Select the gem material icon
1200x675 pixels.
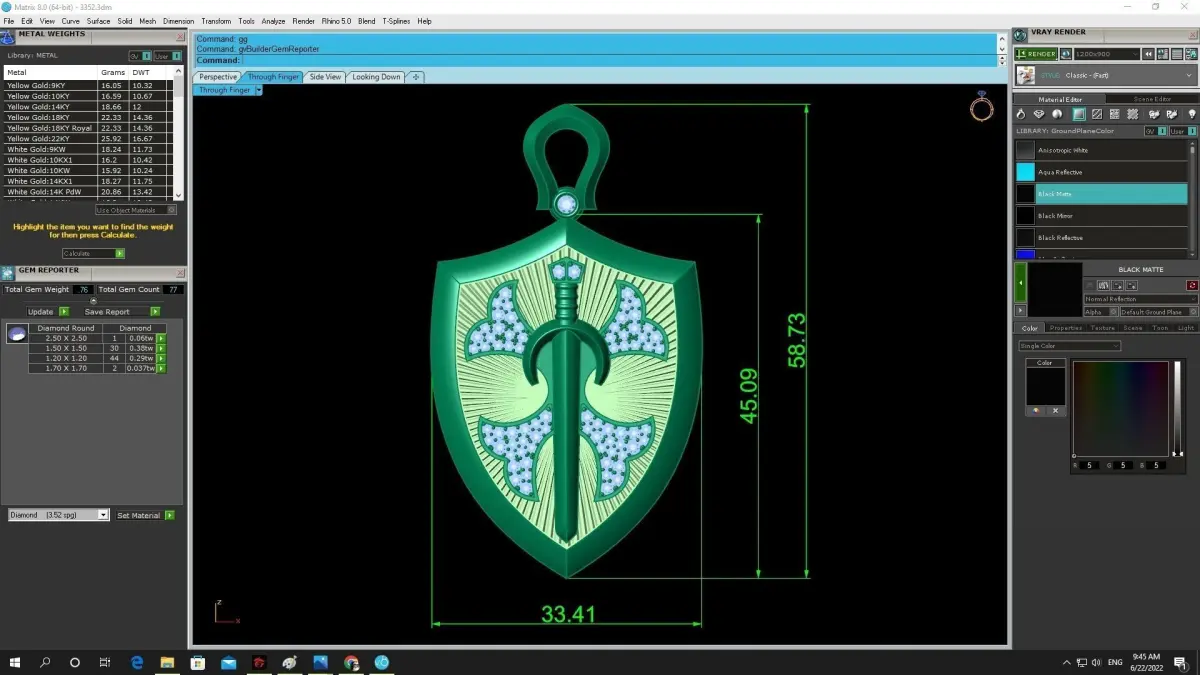(1040, 115)
